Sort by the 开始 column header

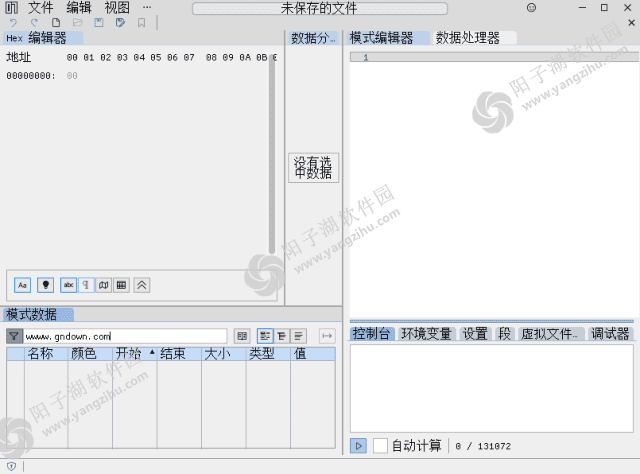[x=135, y=354]
